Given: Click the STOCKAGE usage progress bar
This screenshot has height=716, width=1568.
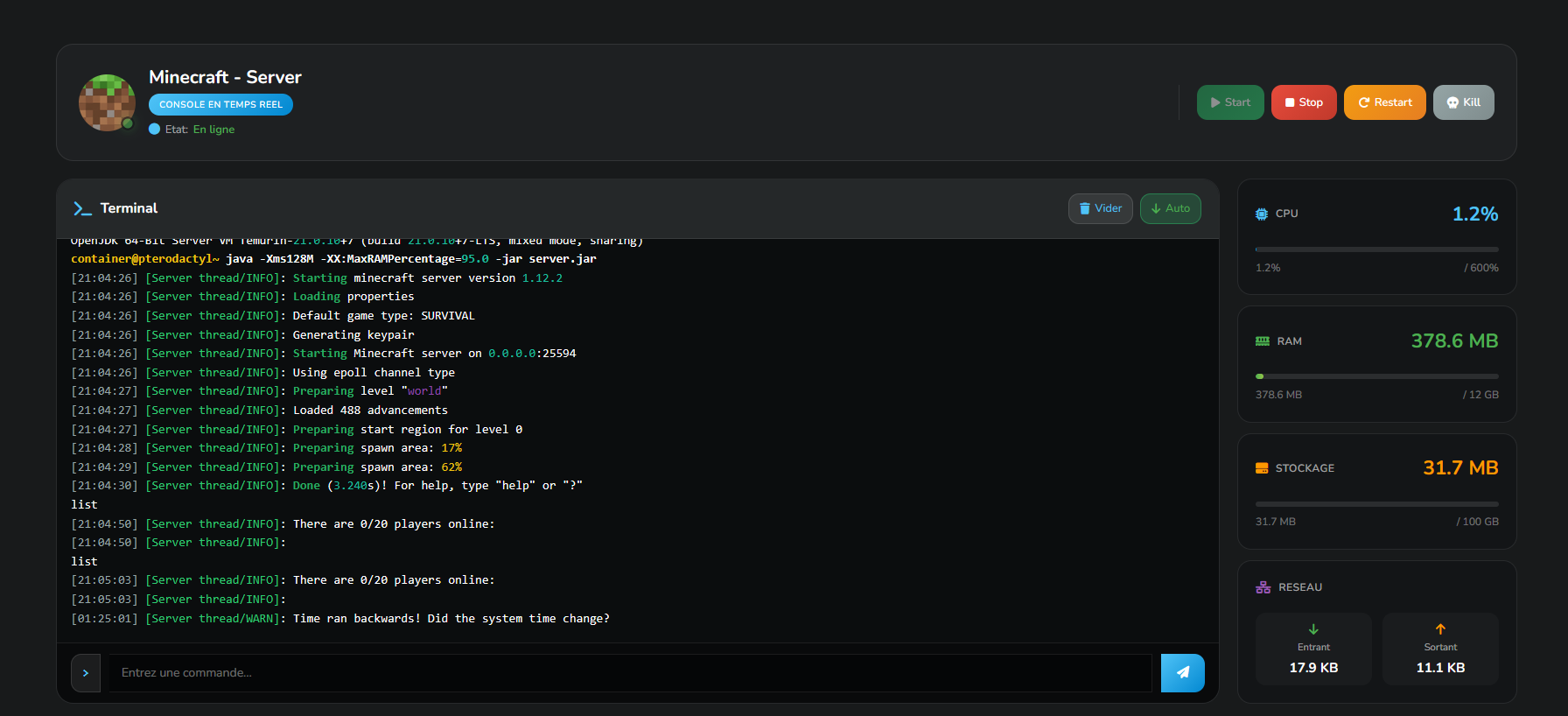Looking at the screenshot, I should point(1377,504).
